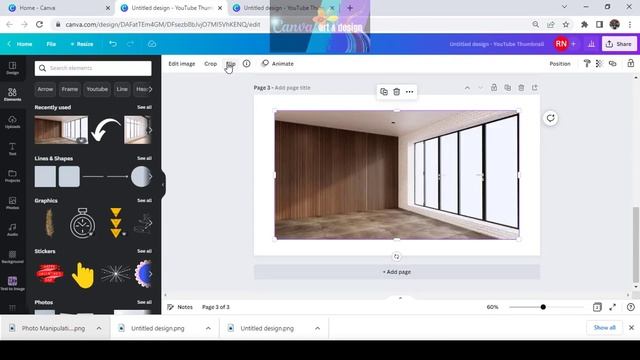Adjust the zoom slider handle
The height and width of the screenshot is (360, 640).
[x=543, y=307]
